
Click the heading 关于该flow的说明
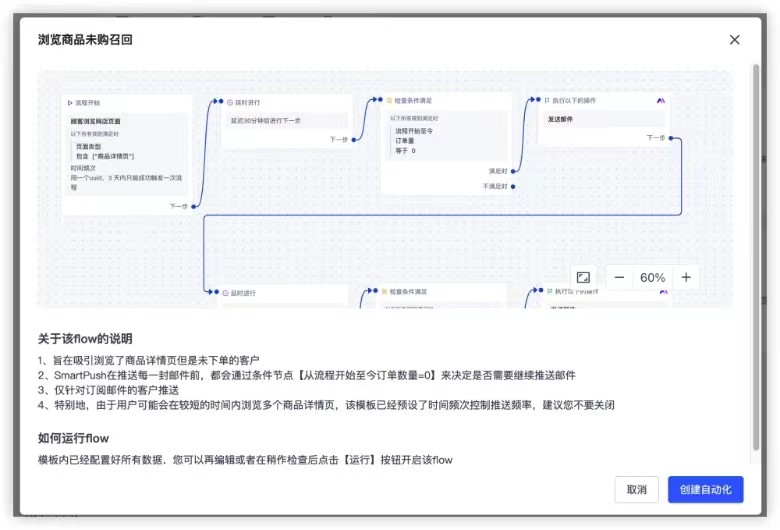click(x=85, y=339)
